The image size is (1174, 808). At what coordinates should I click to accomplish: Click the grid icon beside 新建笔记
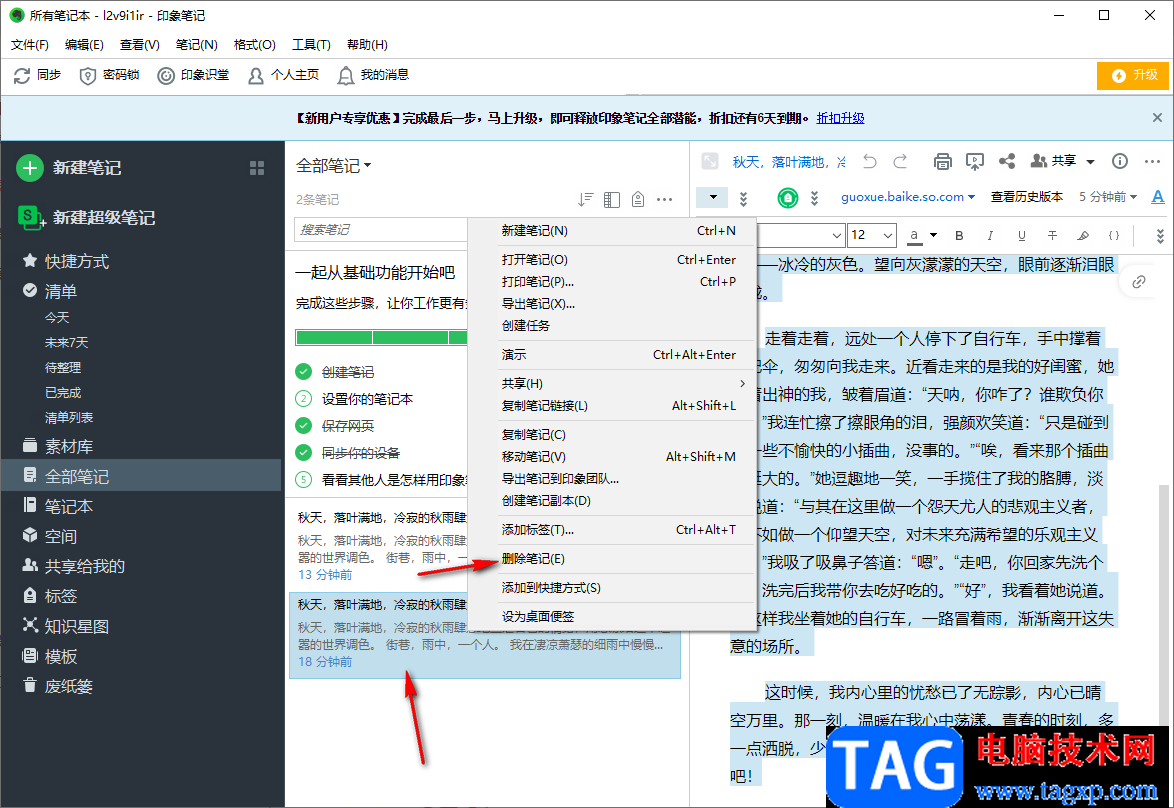pos(257,168)
